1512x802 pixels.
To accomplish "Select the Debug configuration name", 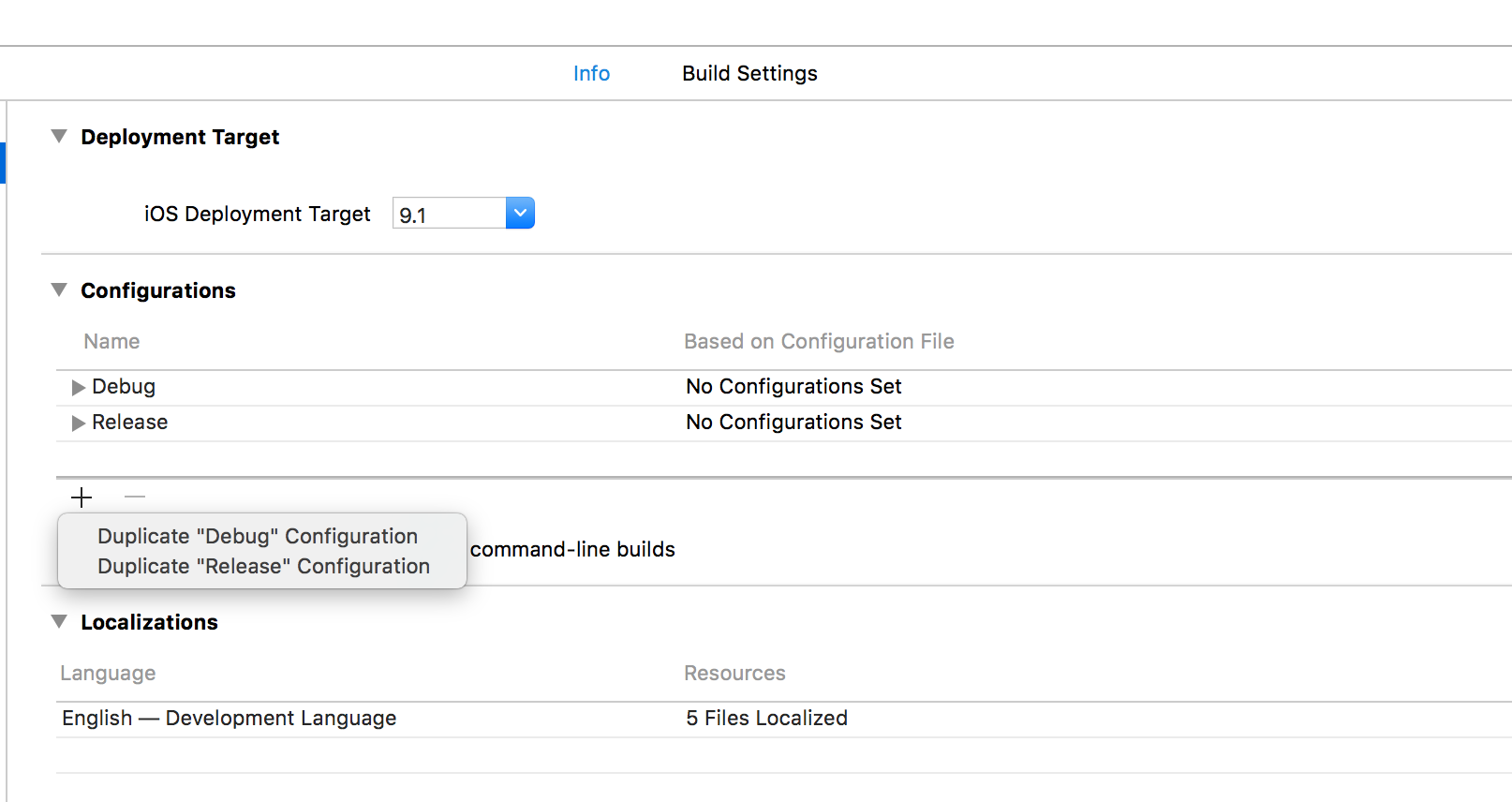I will click(x=124, y=386).
